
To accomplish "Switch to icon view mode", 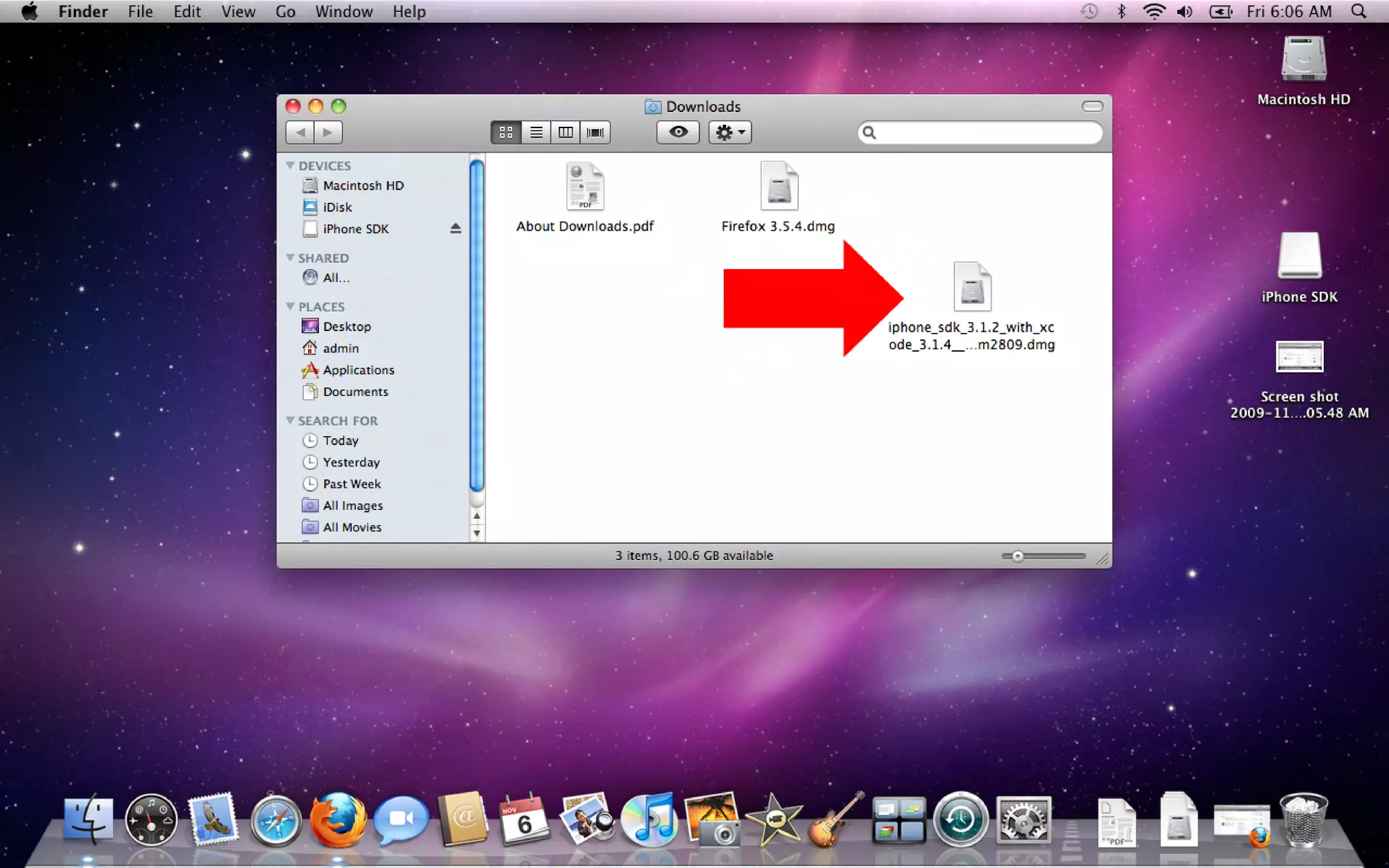I will (x=506, y=132).
